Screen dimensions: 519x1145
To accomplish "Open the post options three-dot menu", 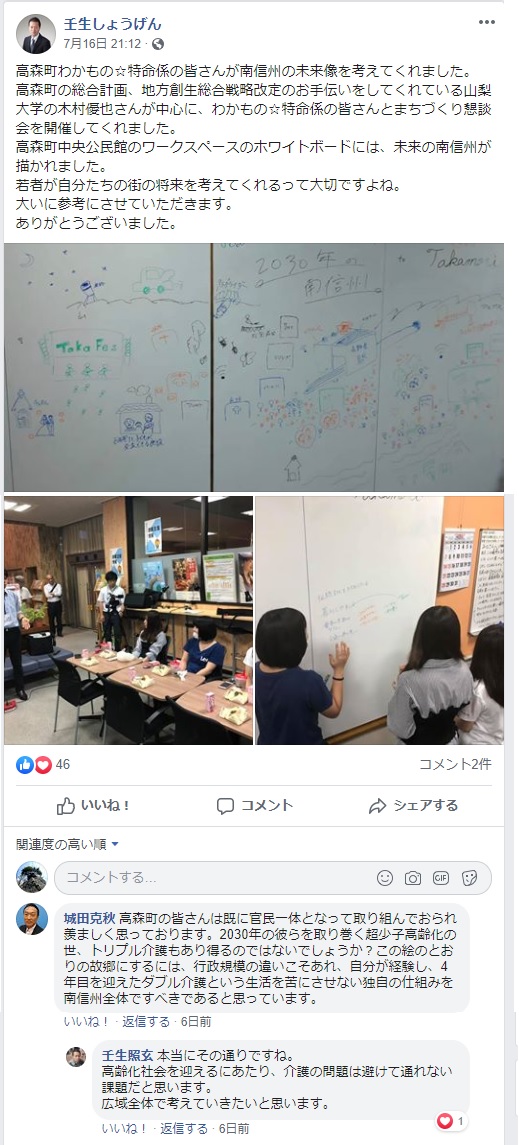I will (x=487, y=23).
